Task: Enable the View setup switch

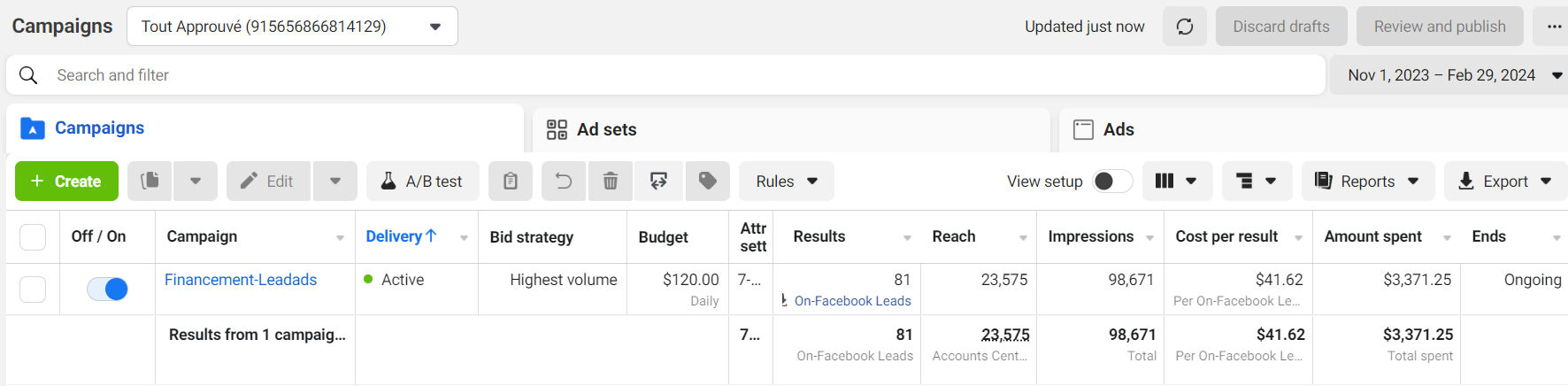Action: point(1112,181)
